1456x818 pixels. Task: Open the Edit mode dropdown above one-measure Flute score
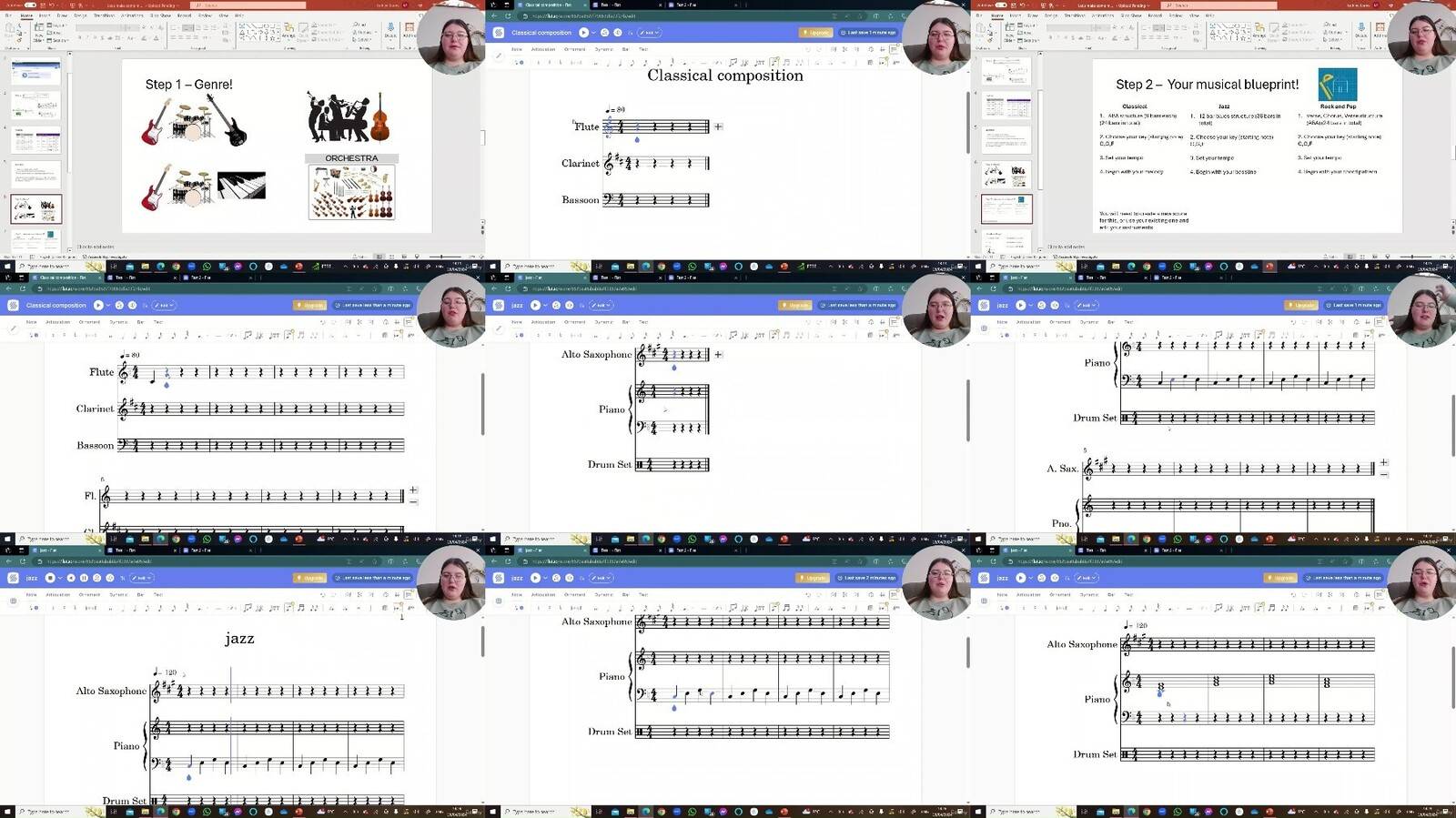point(650,33)
